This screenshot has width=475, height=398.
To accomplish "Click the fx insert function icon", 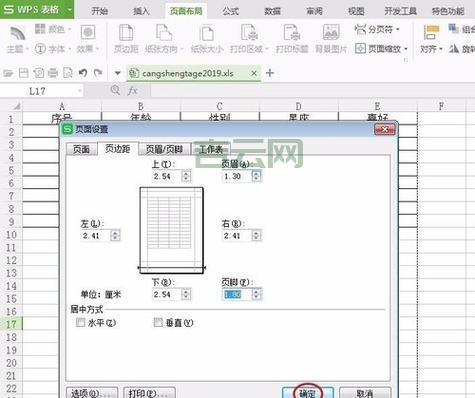I will 133,90.
